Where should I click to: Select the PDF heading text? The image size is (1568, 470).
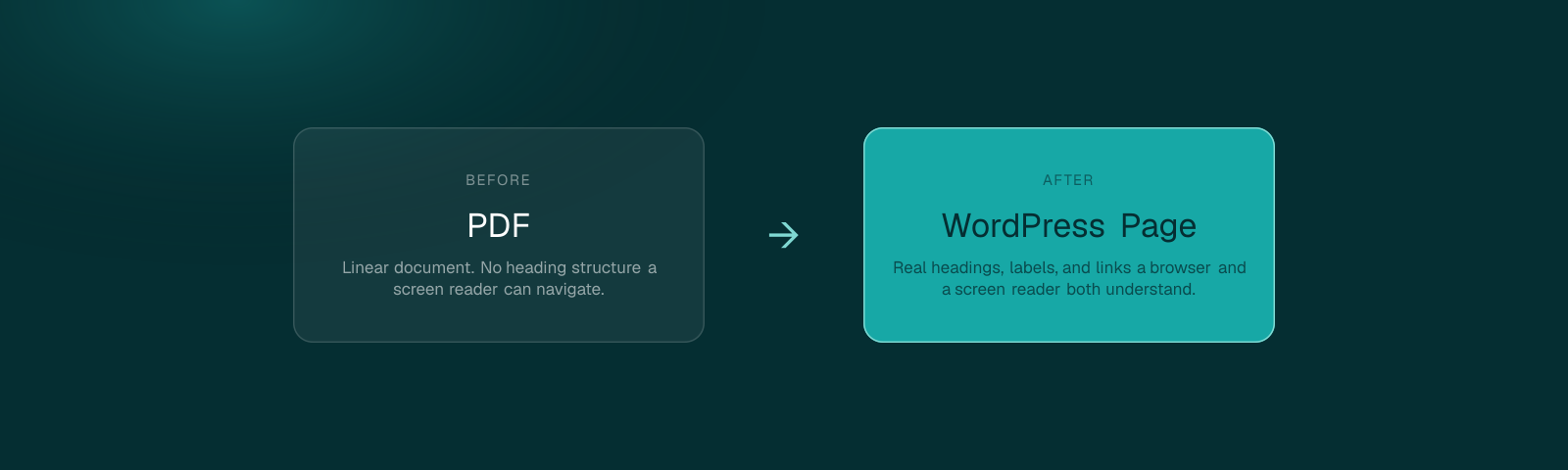pos(499,226)
